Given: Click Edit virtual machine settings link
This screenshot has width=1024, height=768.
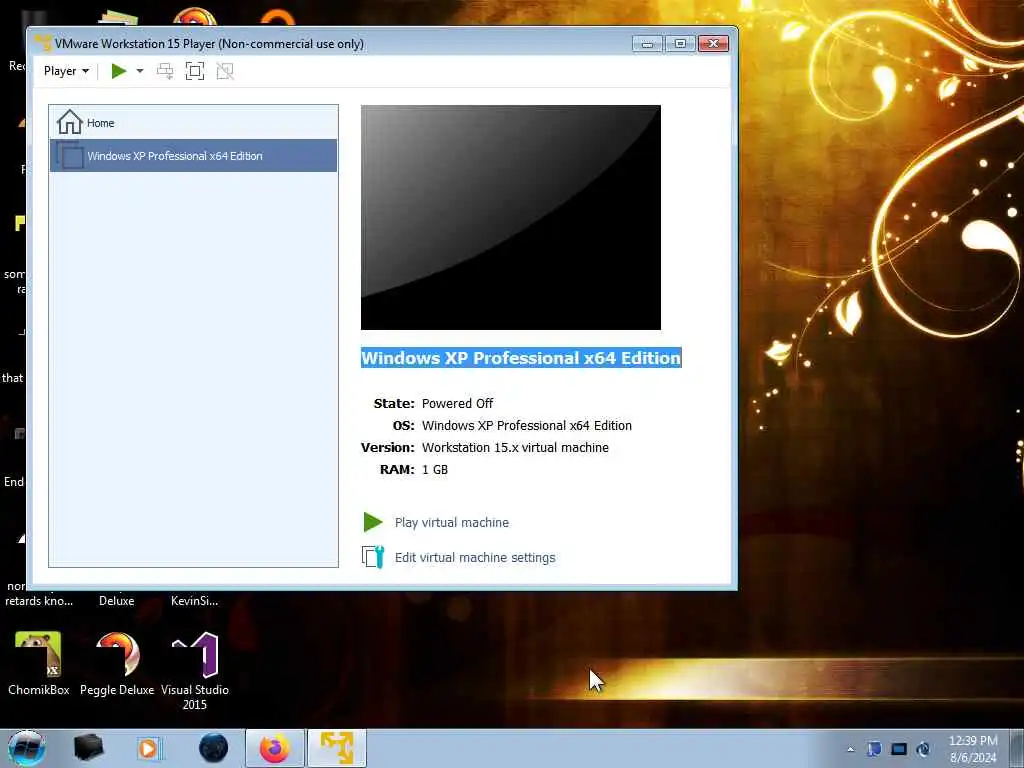Looking at the screenshot, I should tap(475, 557).
